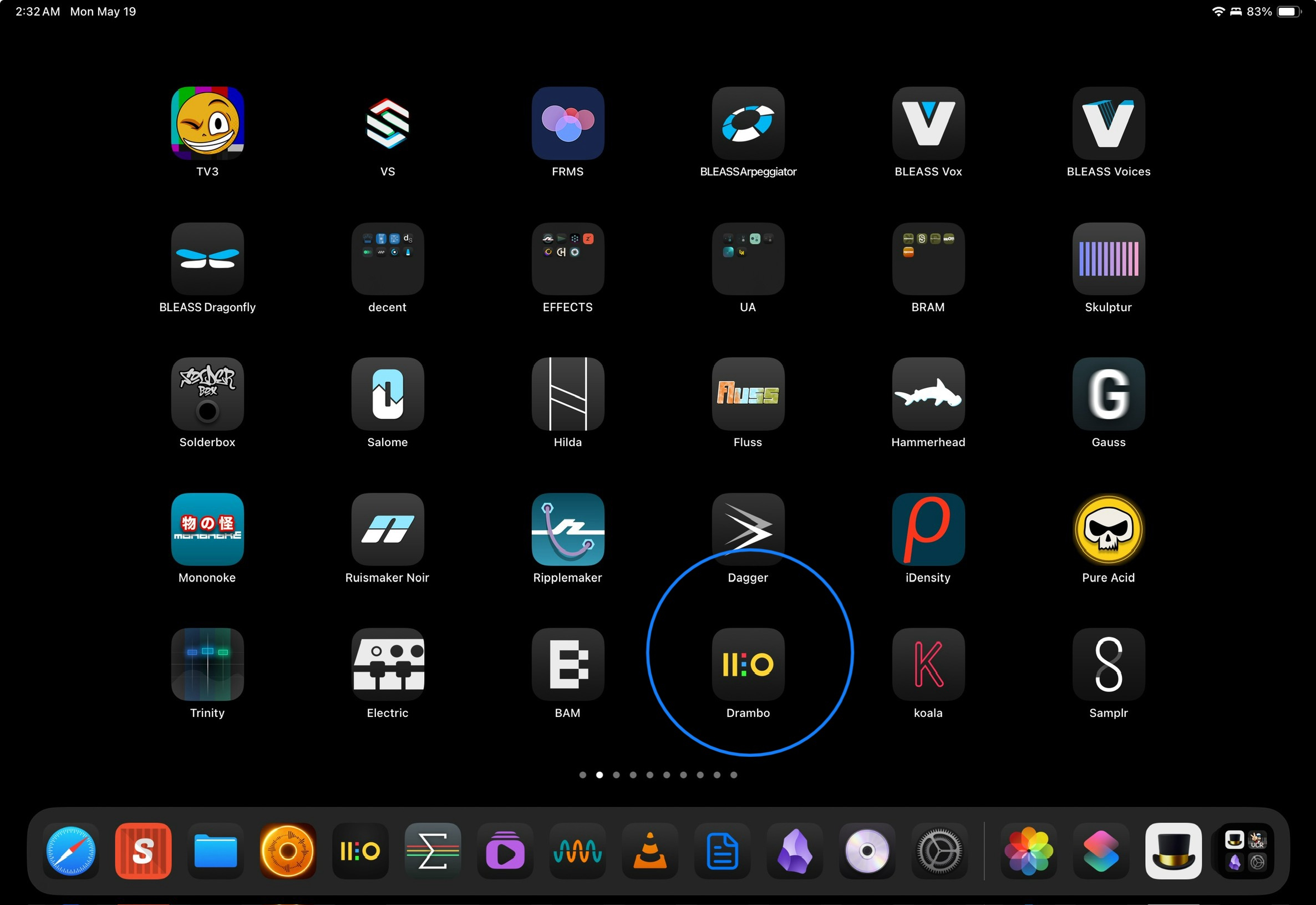Tap the 2:32 AM clock text

[37, 11]
